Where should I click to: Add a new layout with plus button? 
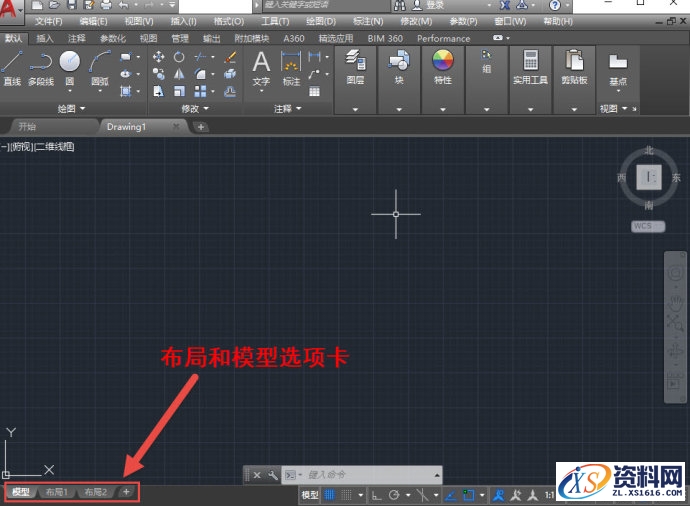[126, 492]
